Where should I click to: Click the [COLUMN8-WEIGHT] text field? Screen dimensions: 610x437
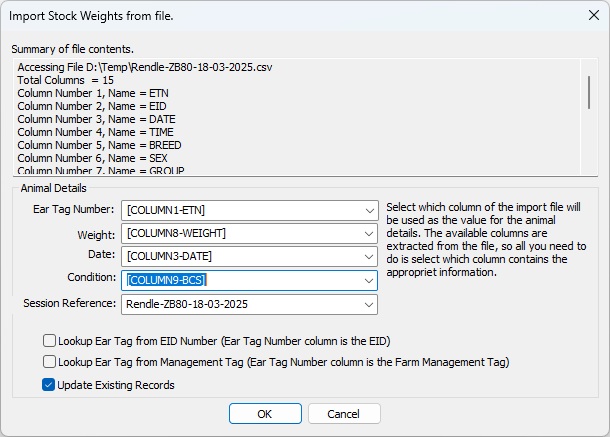tap(242, 233)
